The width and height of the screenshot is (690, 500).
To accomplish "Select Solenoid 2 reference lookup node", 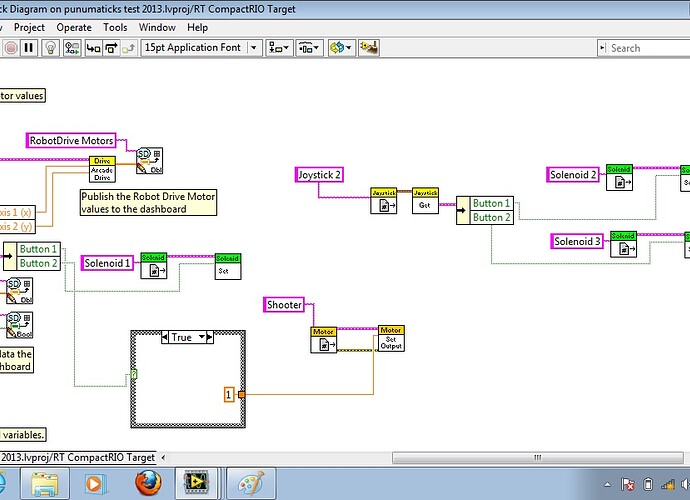I will coord(619,177).
